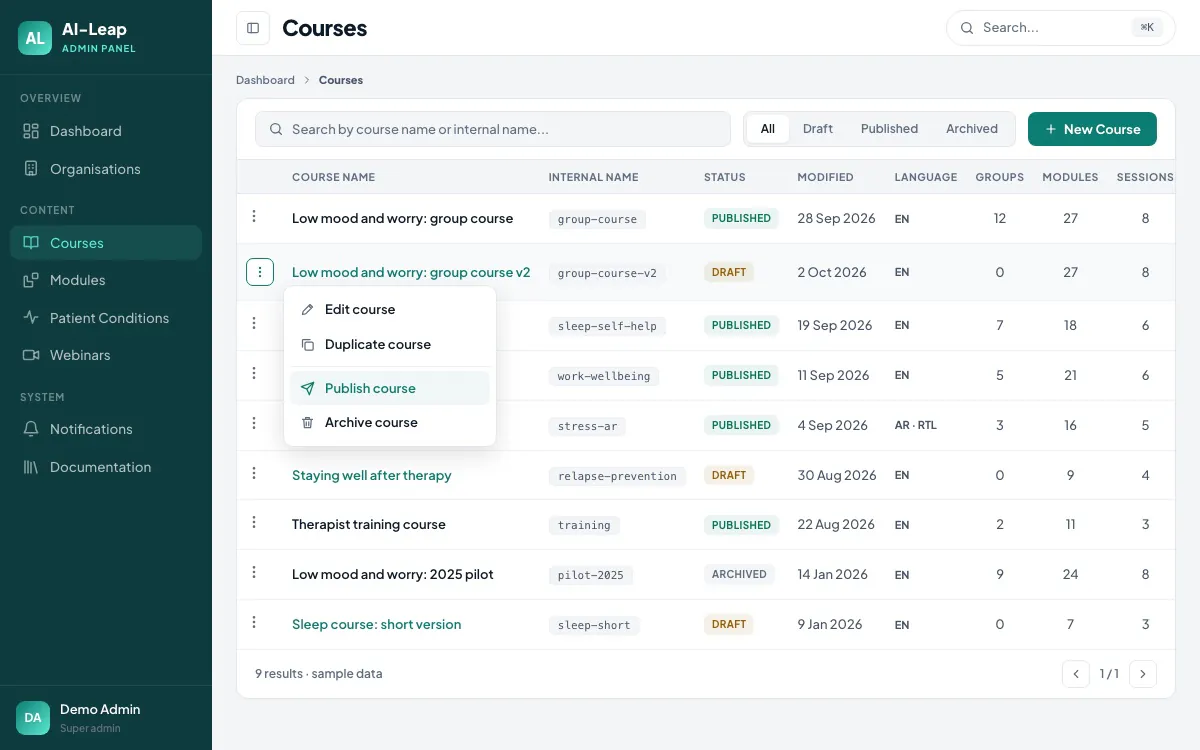
Task: Choose Publish course in the menu
Action: click(390, 388)
